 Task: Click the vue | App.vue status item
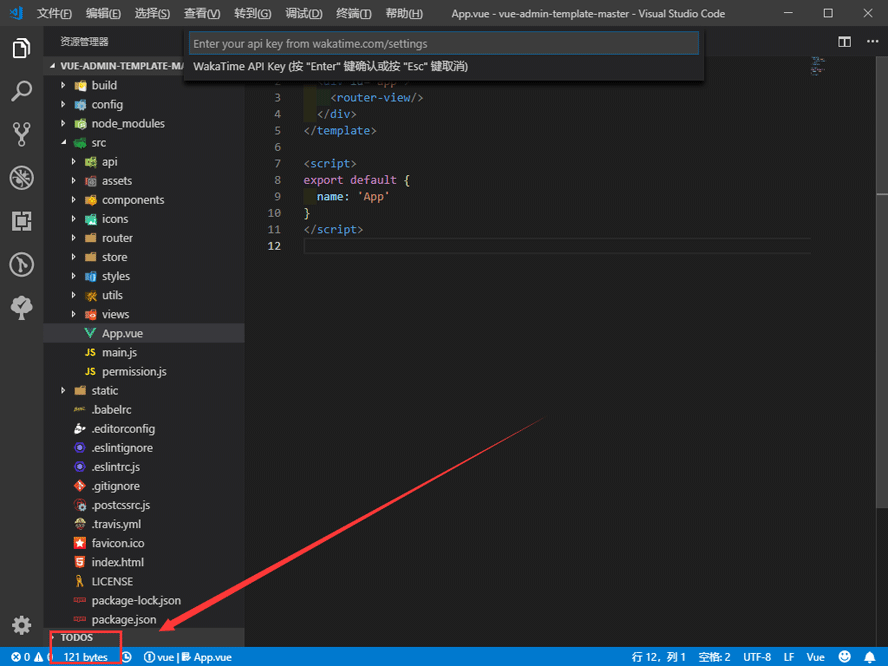coord(187,657)
